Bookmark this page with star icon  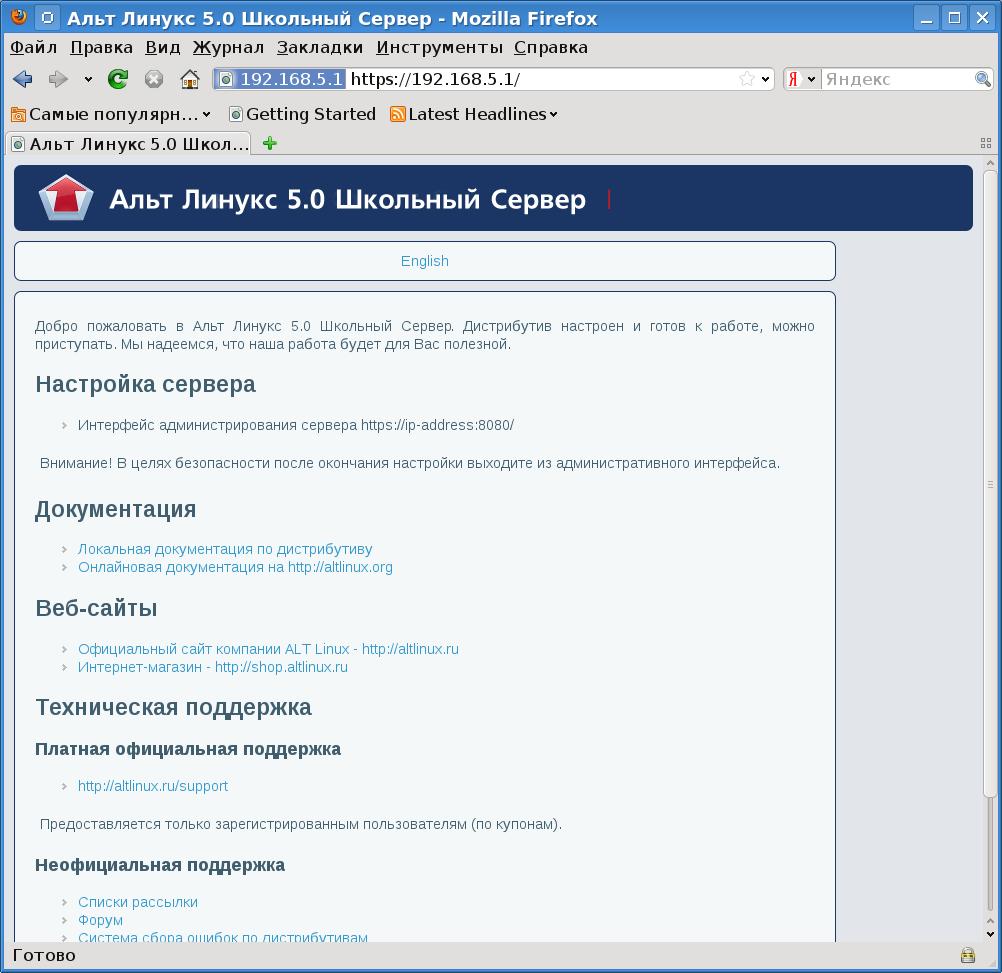[x=747, y=79]
